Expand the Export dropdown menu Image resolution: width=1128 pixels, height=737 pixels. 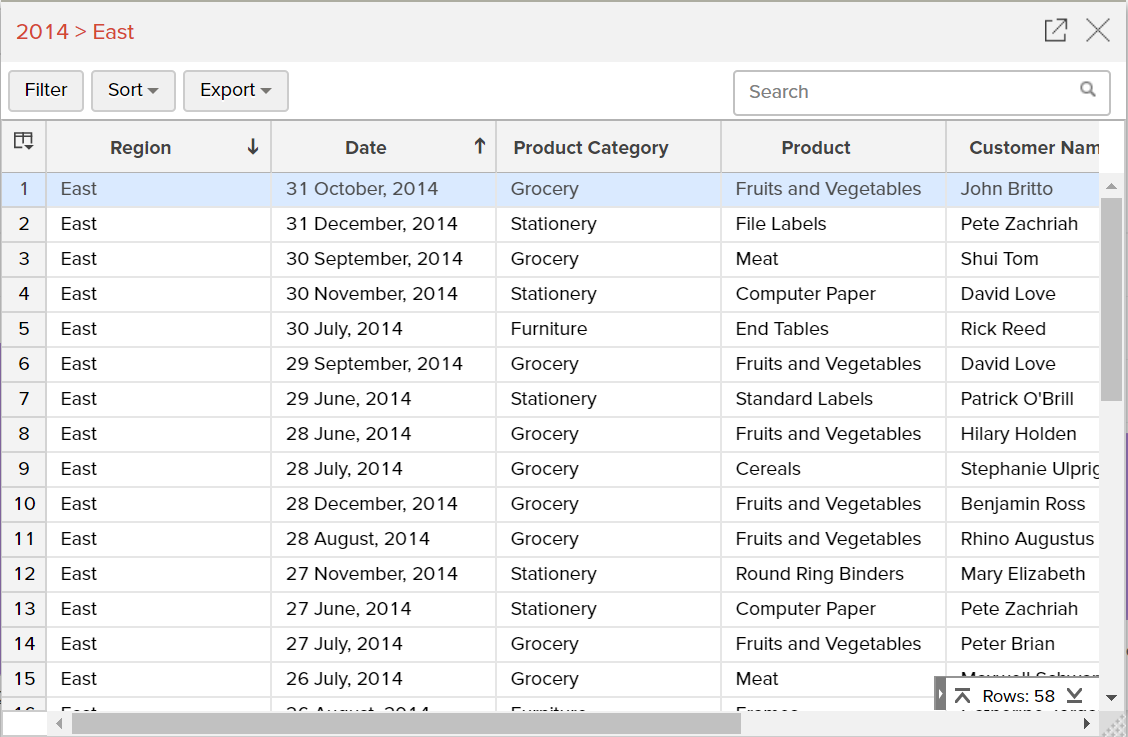click(x=236, y=90)
